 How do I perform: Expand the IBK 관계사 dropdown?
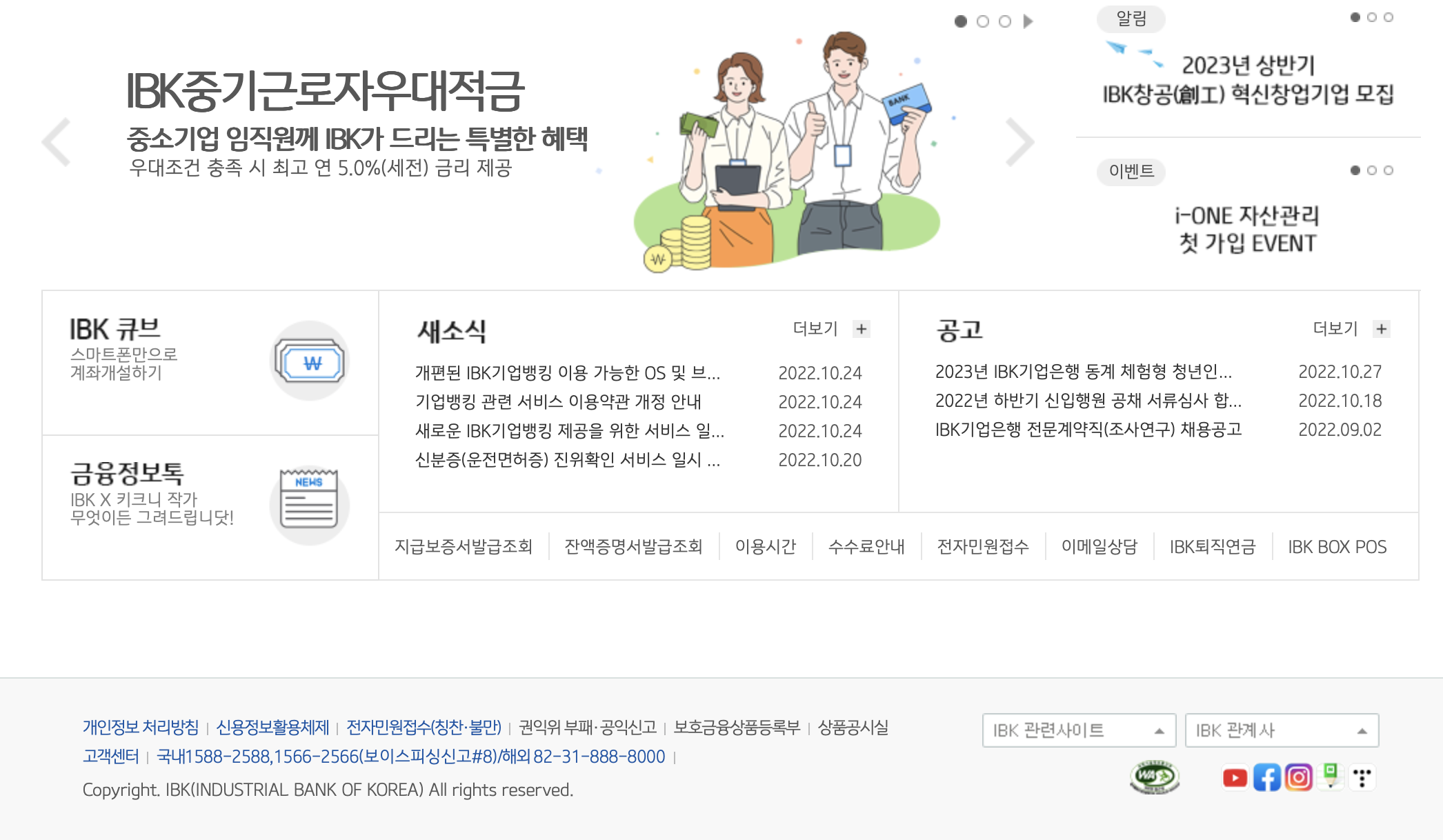1282,730
